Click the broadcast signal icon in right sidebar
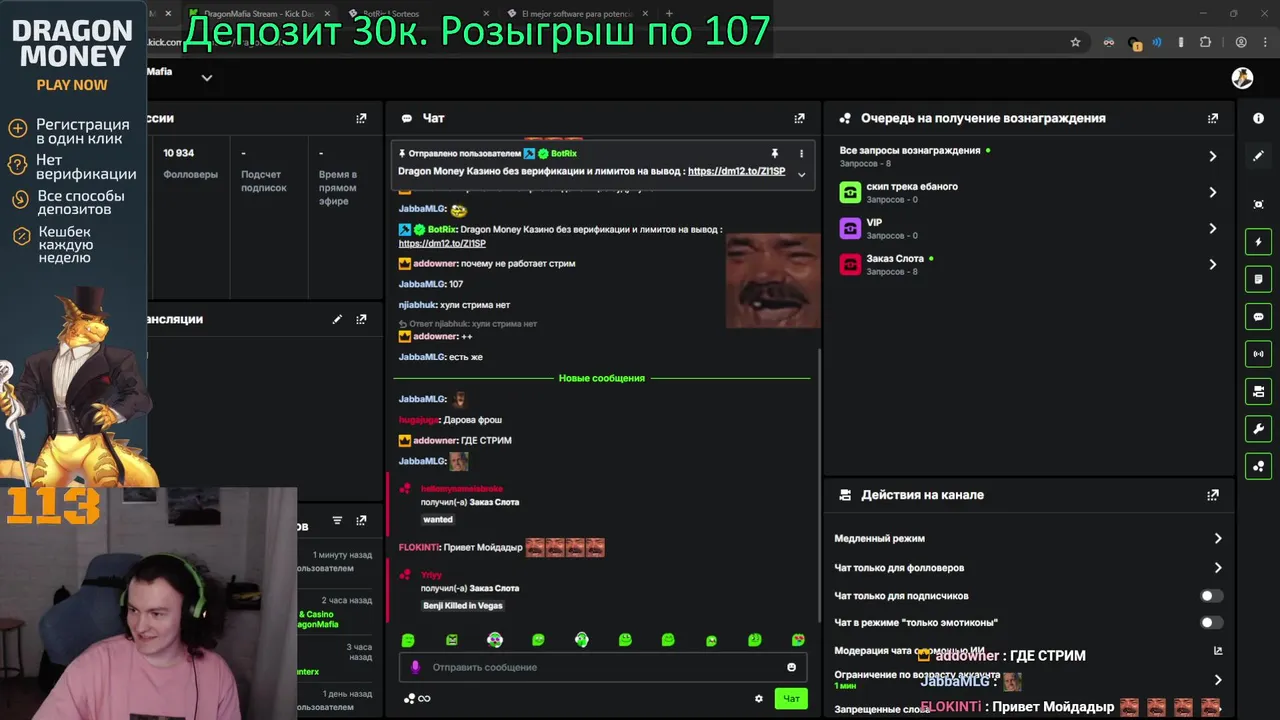Screen dimensions: 1280x720 click(x=1258, y=354)
